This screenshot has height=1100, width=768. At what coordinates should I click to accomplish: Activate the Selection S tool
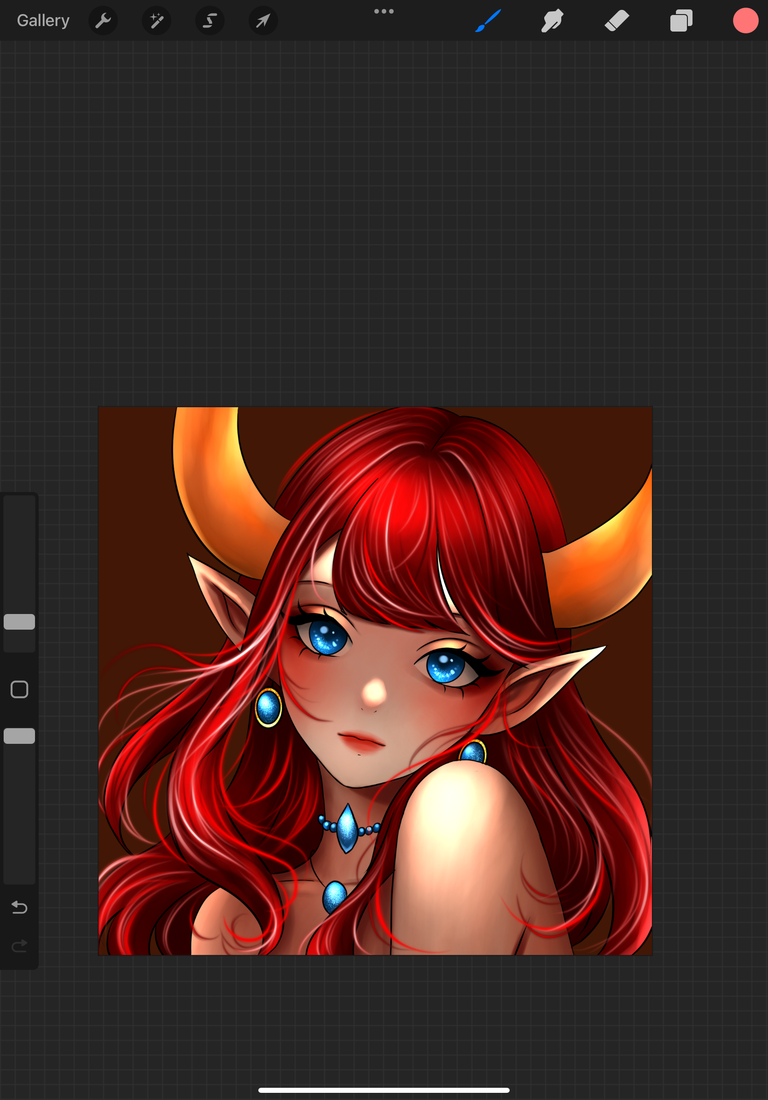(x=210, y=20)
